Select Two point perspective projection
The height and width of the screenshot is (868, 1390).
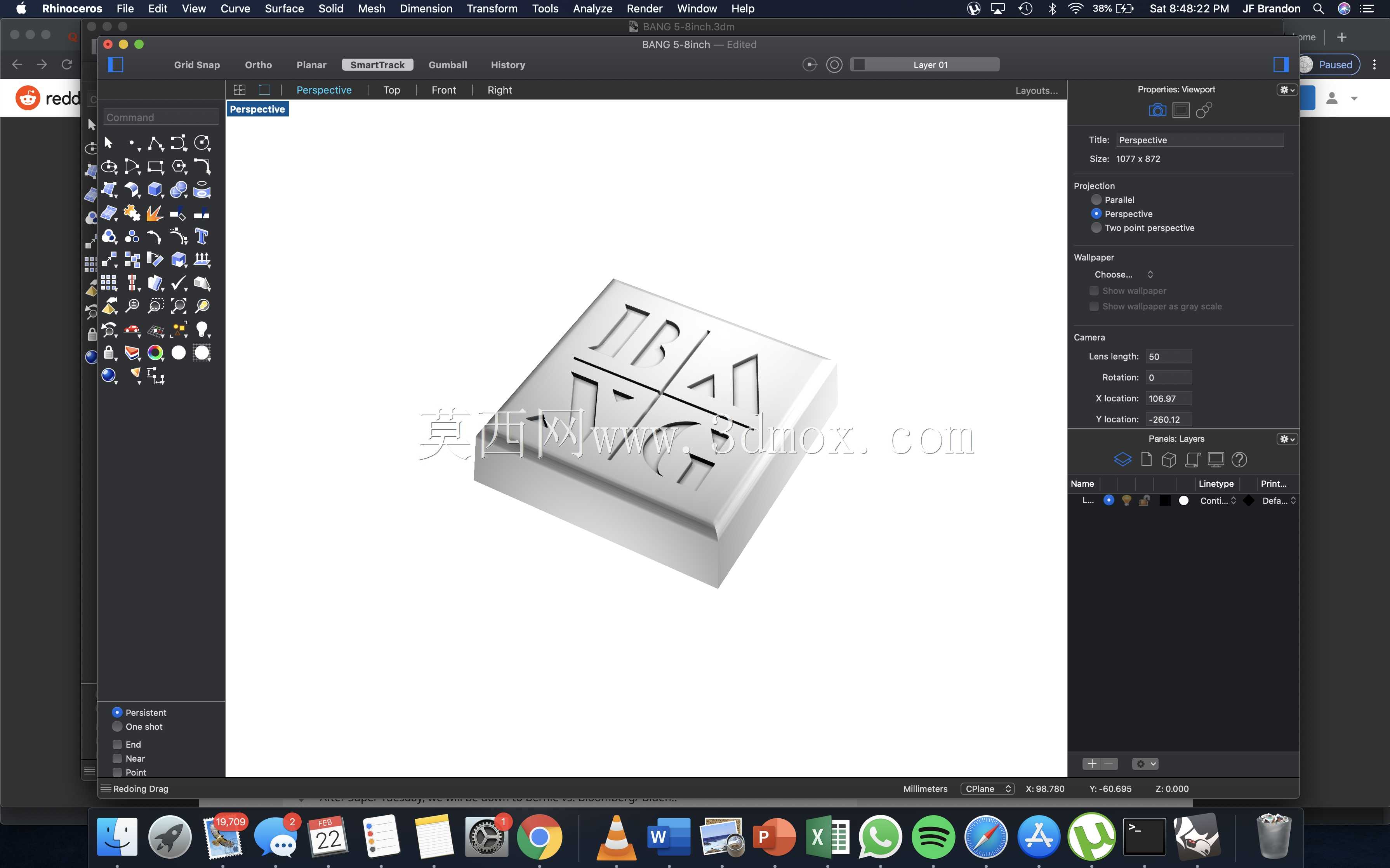point(1096,228)
